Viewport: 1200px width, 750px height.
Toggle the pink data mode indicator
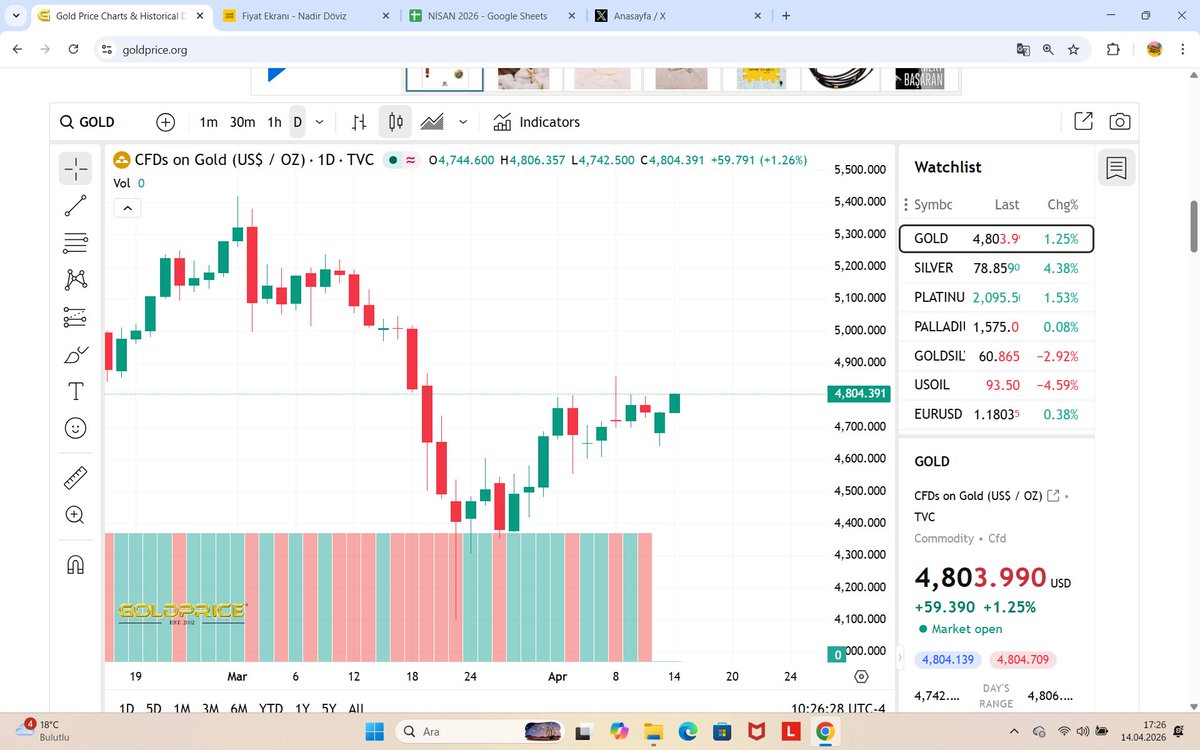[410, 160]
